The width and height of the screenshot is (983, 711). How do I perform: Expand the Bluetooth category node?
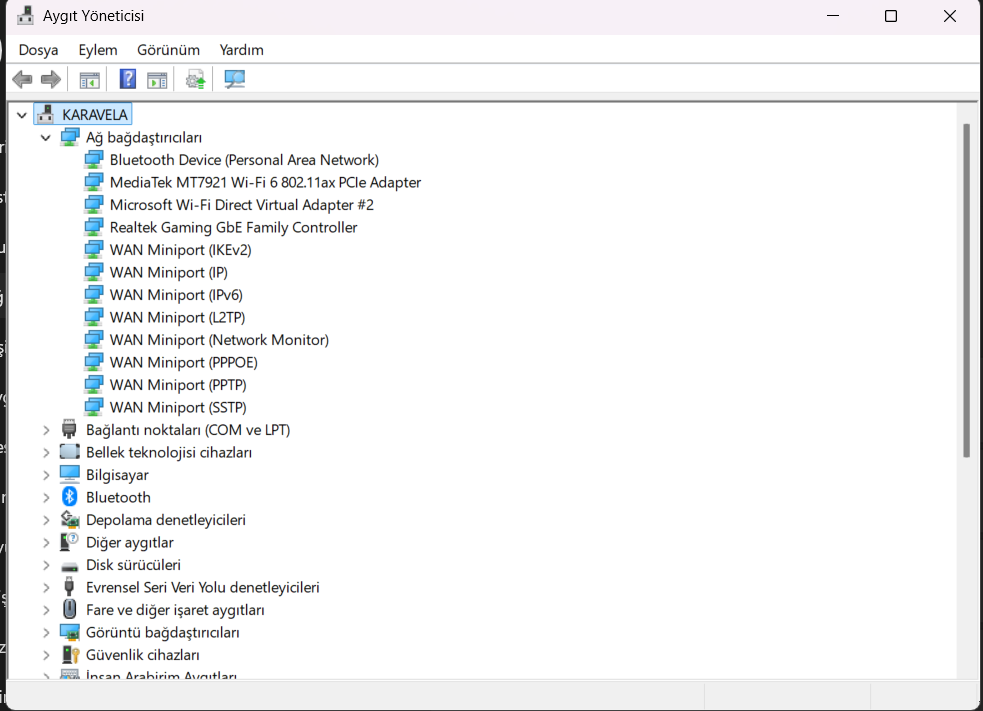[x=46, y=498]
